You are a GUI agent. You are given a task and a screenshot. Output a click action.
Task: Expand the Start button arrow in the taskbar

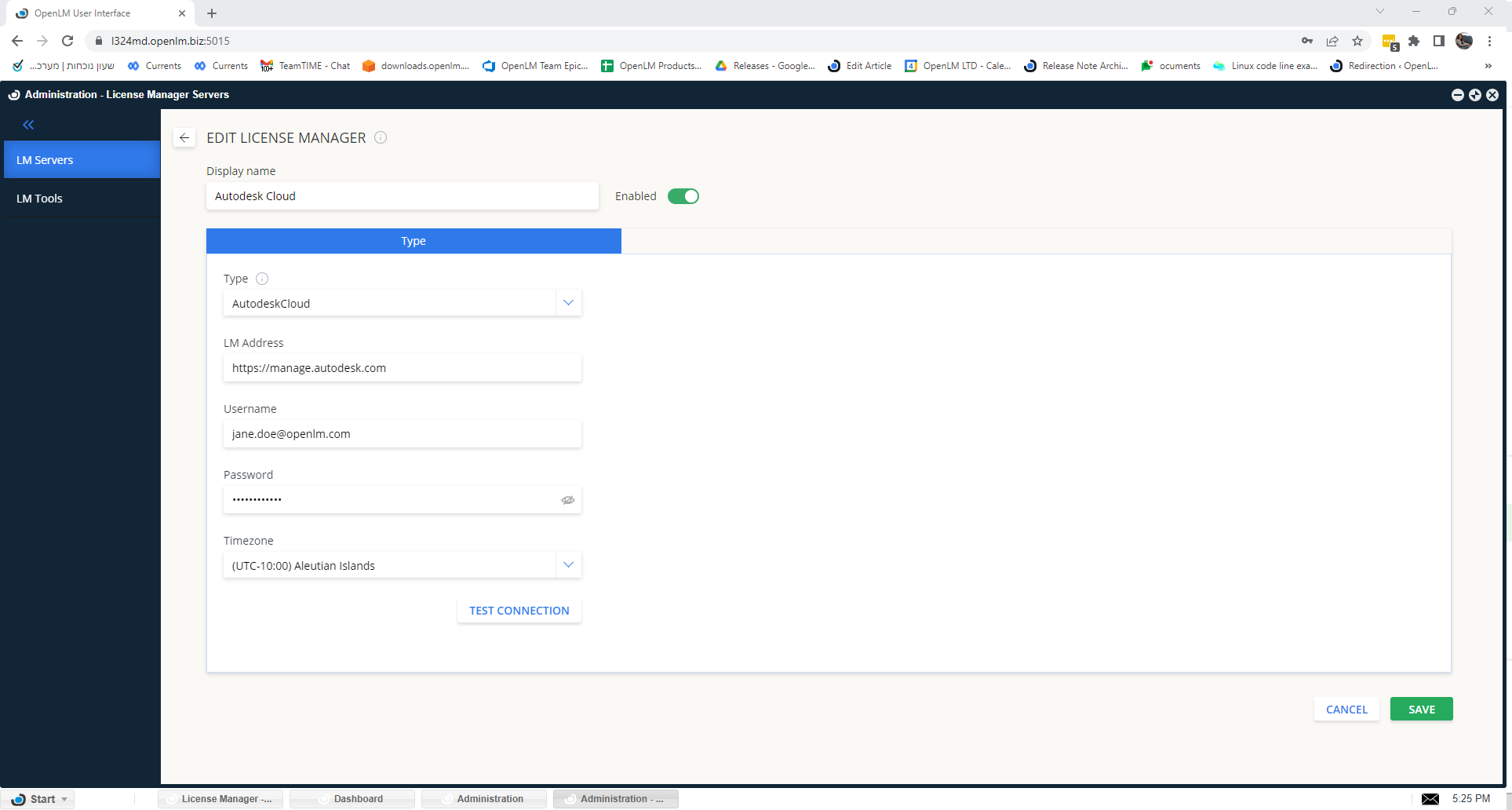64,798
